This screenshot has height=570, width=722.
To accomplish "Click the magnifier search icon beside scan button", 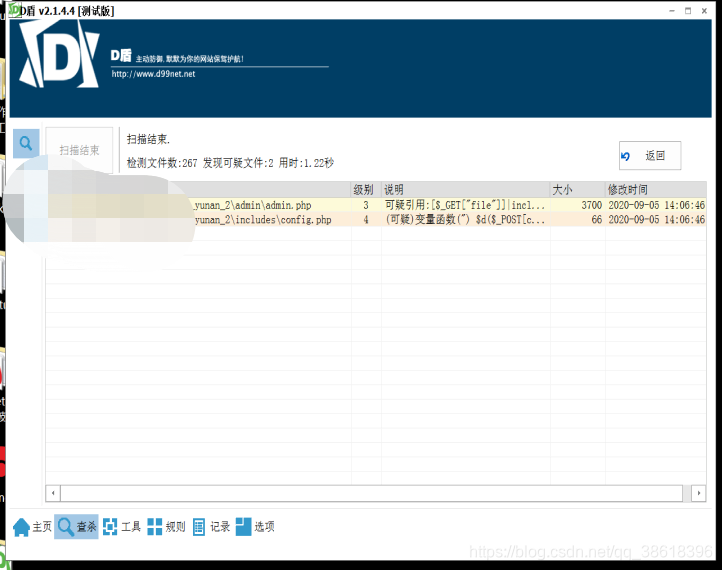I will point(26,144).
